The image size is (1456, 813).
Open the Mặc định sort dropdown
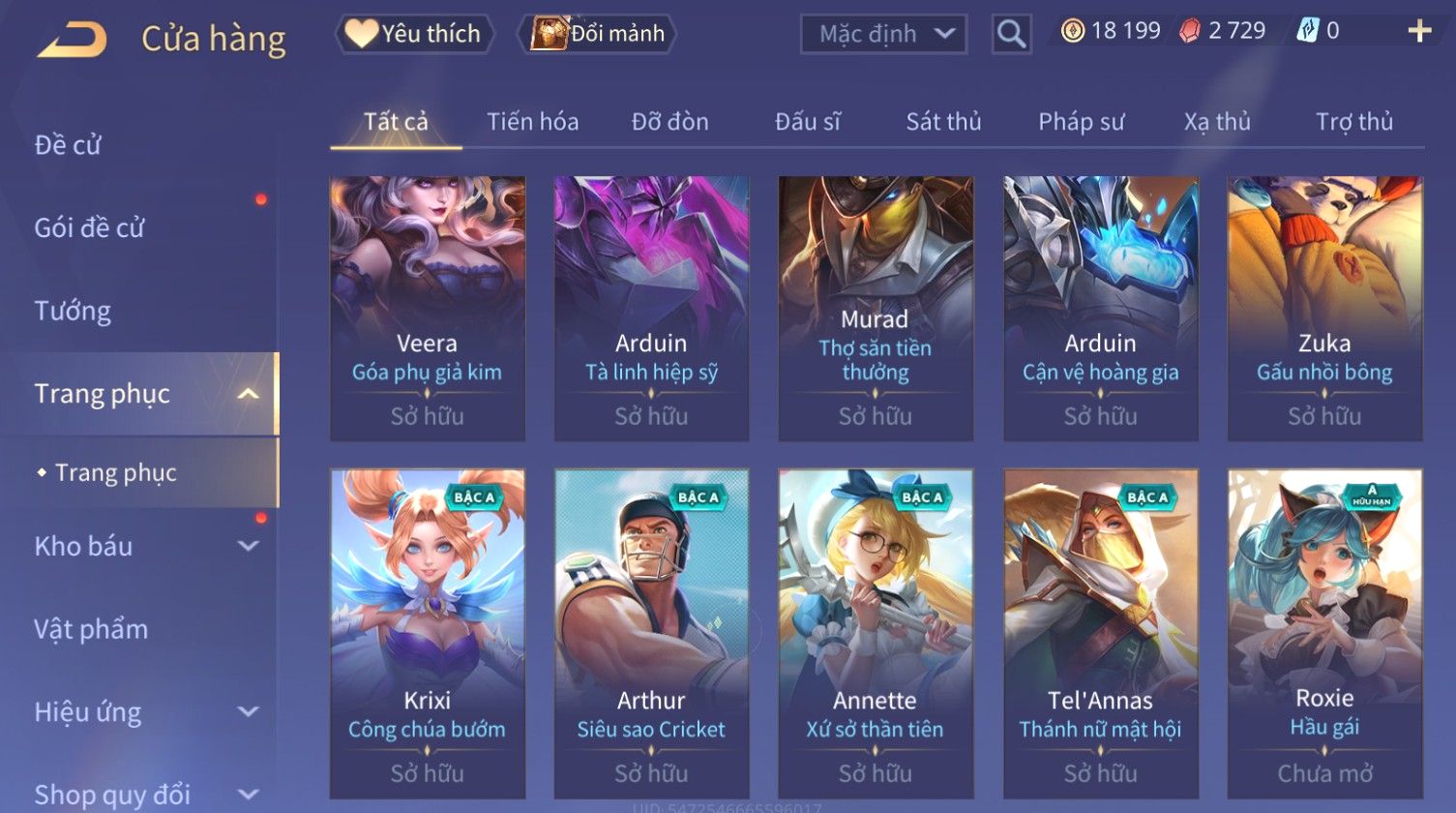883,34
